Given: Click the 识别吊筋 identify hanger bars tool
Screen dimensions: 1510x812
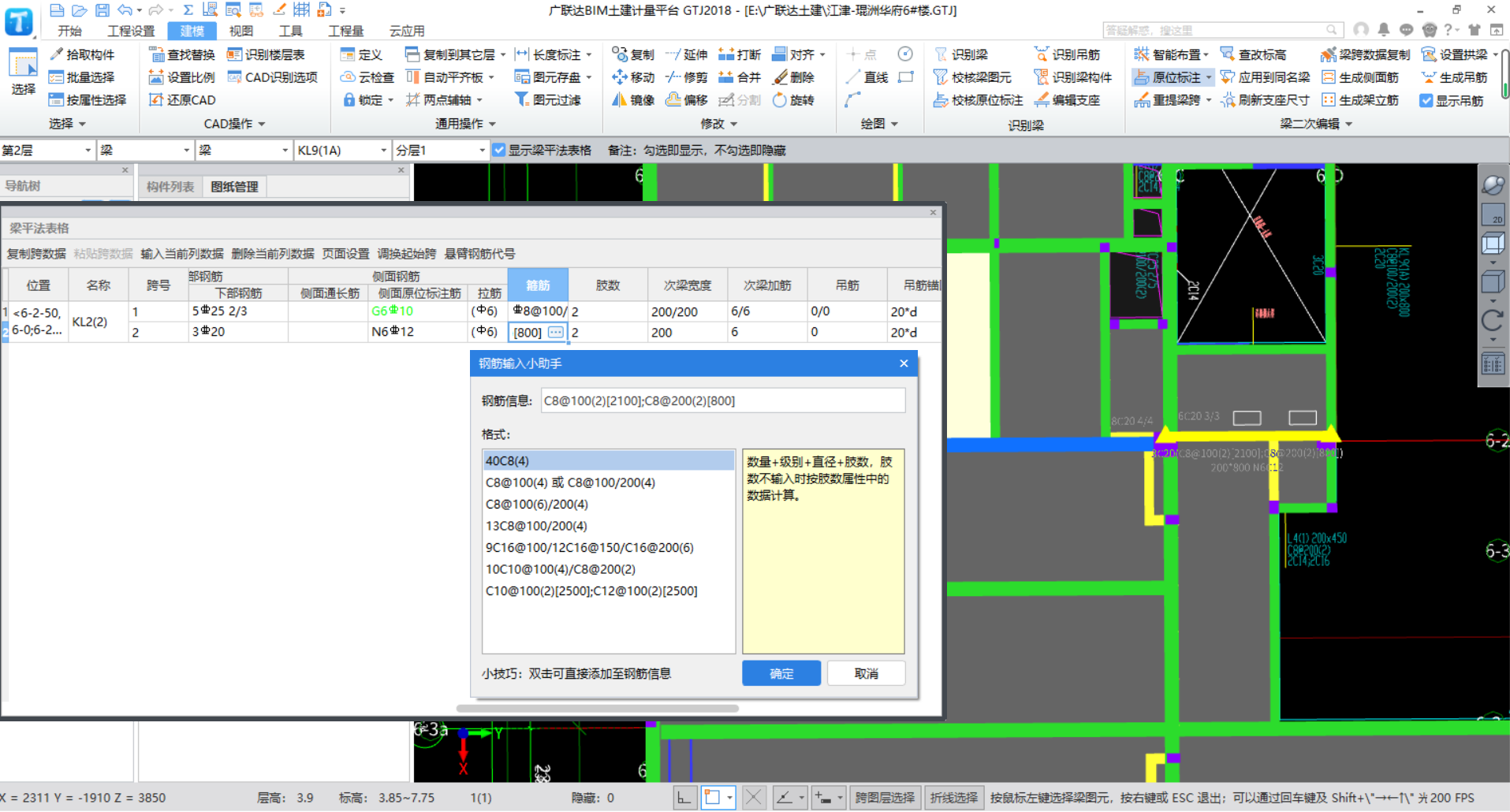Looking at the screenshot, I should 1067,54.
